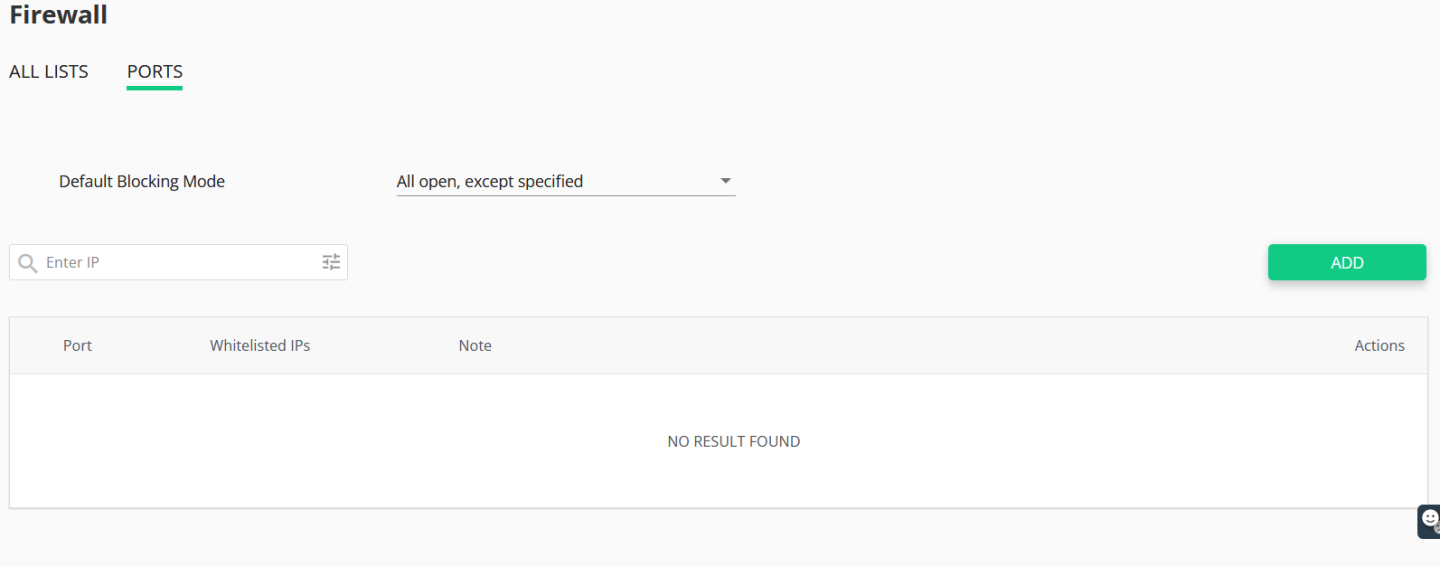Screen dimensions: 1440x567
Task: Expand the Default Blocking Mode dropdown arrow
Action: (726, 182)
